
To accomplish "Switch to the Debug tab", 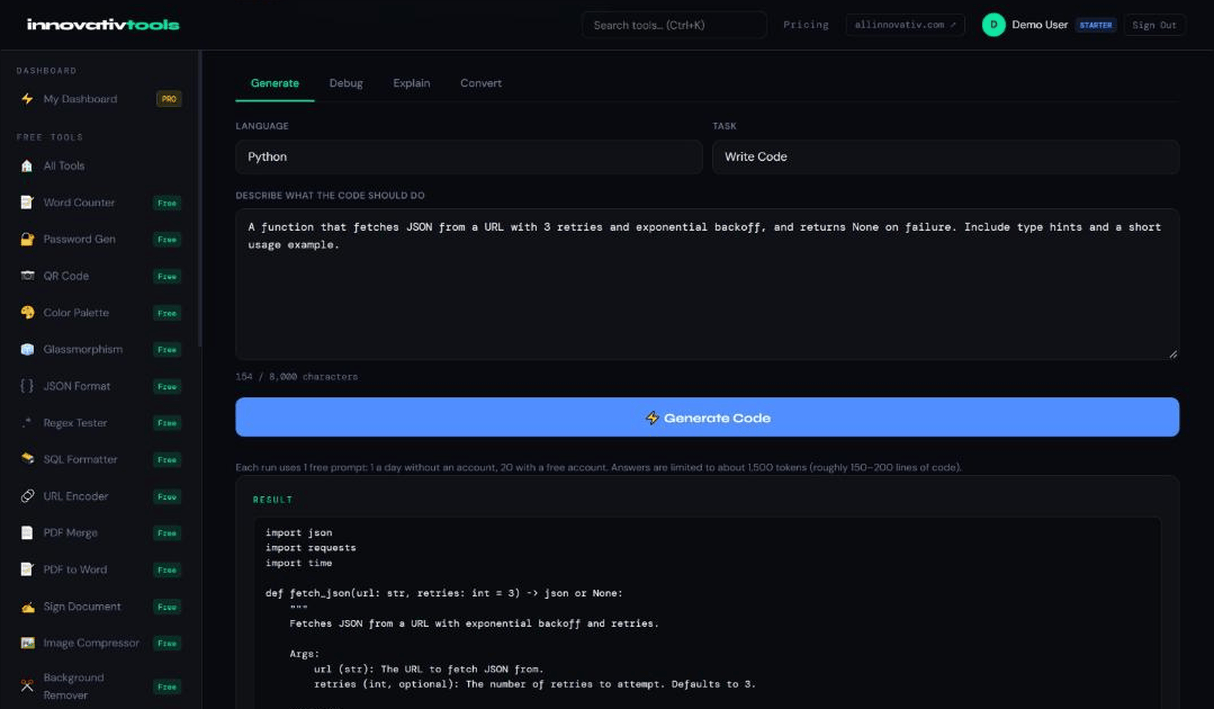I will 346,83.
